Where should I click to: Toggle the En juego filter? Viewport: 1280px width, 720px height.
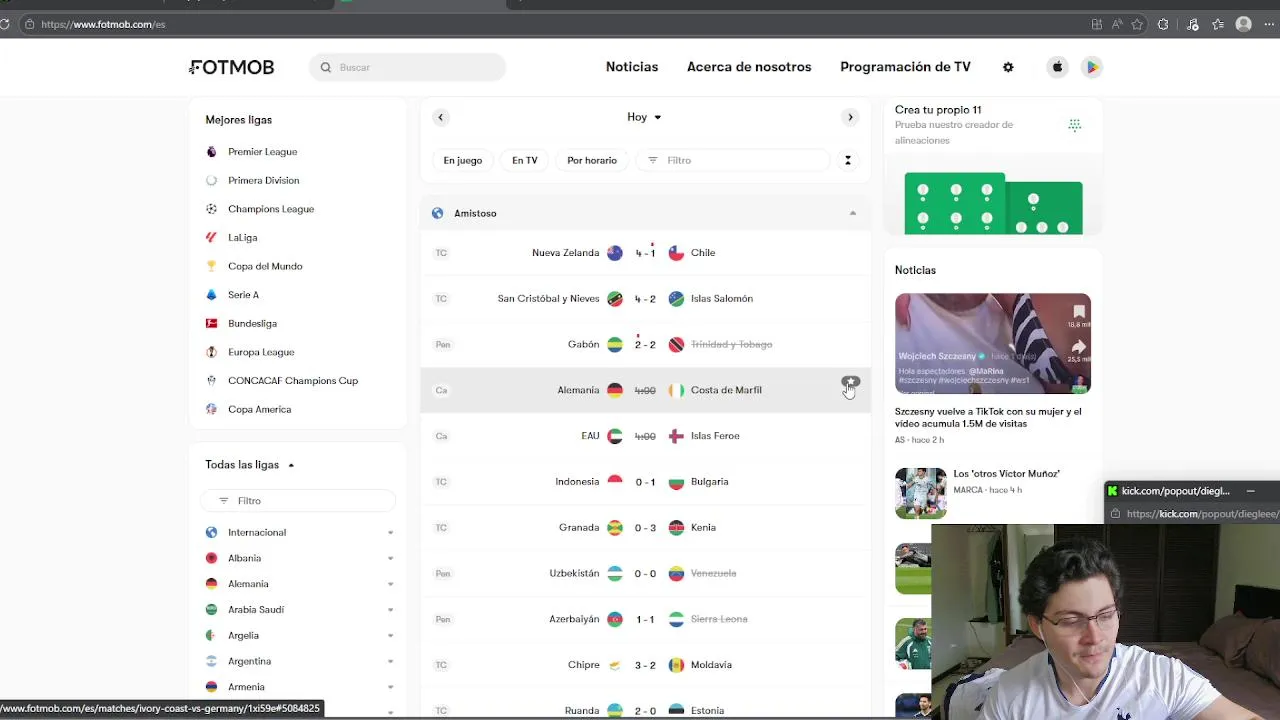[462, 160]
